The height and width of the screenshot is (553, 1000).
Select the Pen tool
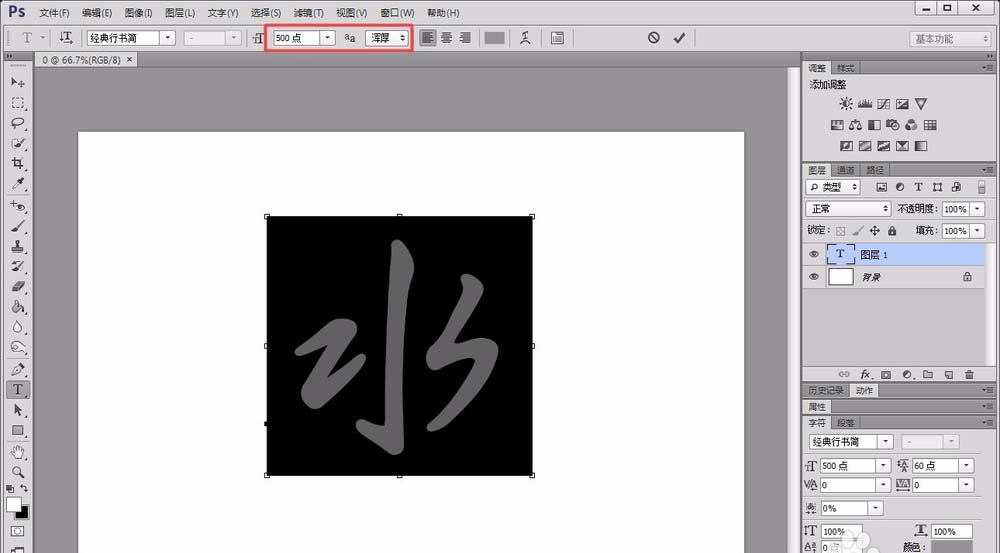pos(18,369)
